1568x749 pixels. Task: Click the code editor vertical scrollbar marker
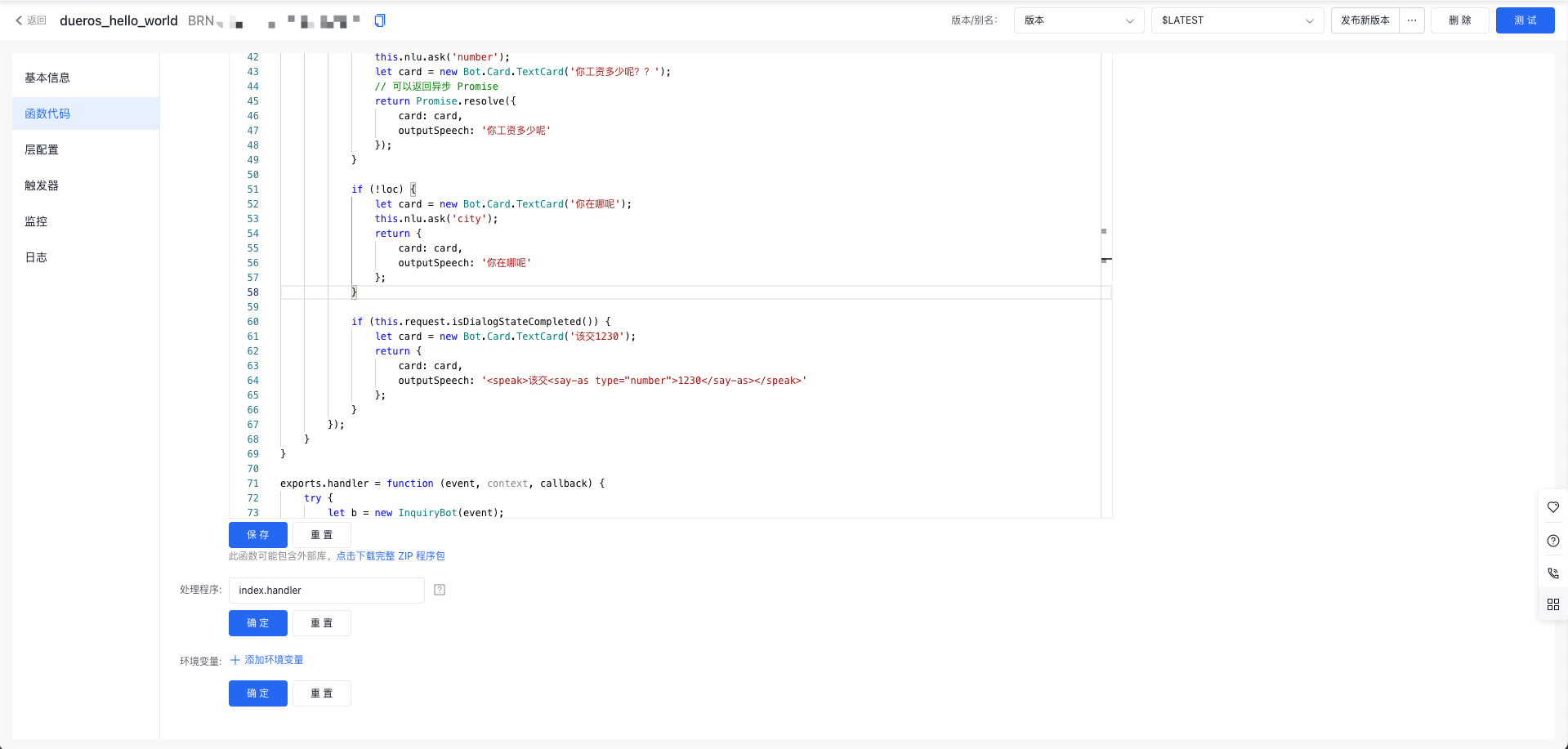tap(1106, 260)
